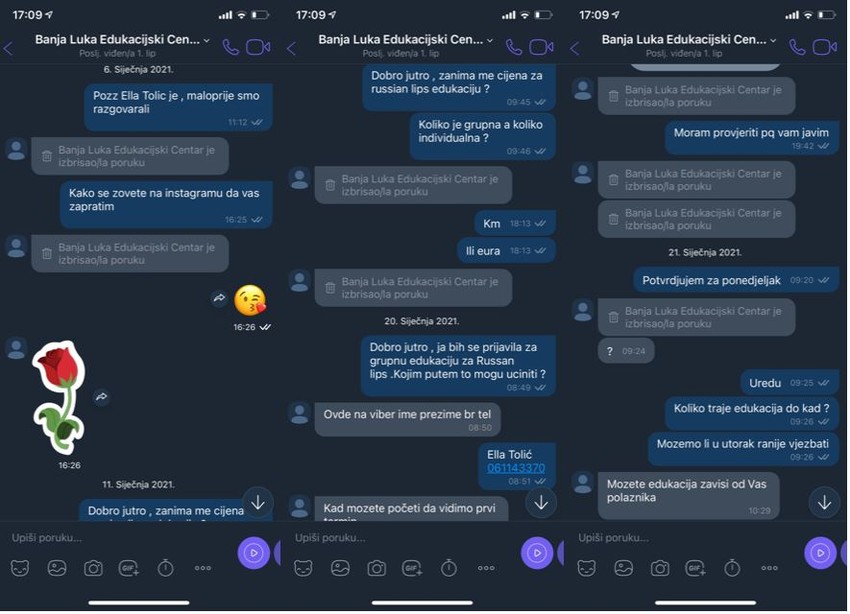Expand the chat title chevron in the middle screen
This screenshot has height=614, width=850.
[x=490, y=41]
